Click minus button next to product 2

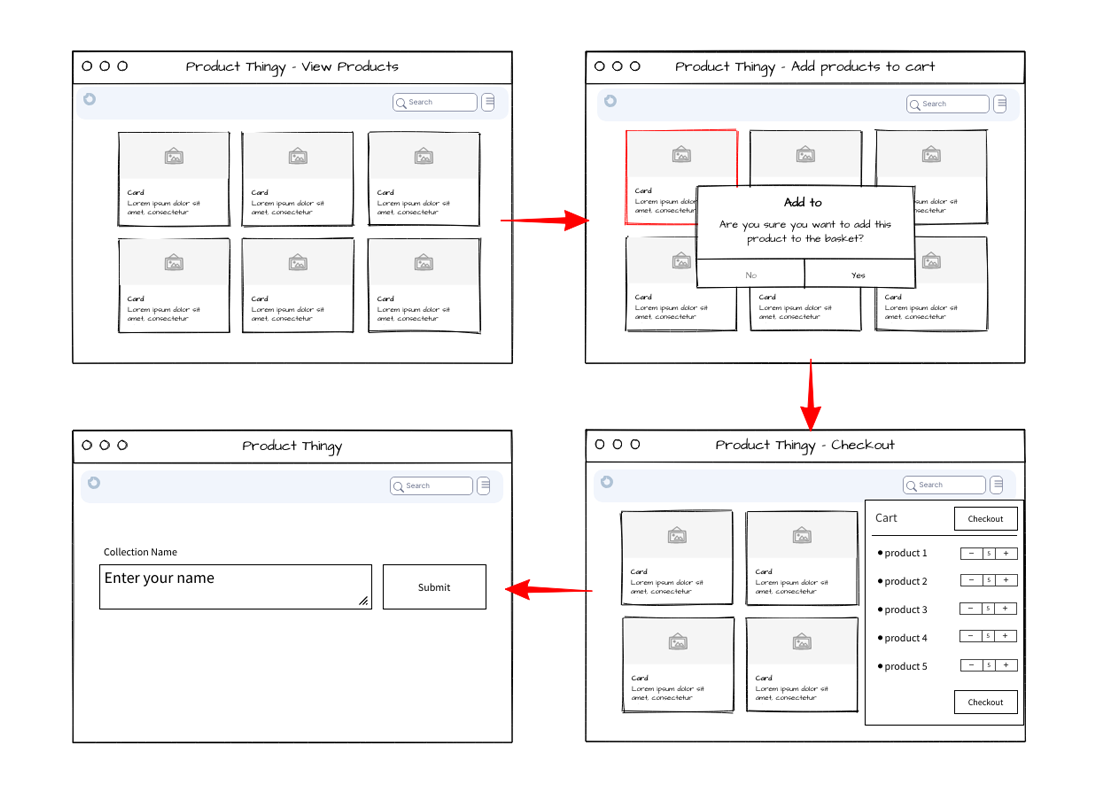971,581
